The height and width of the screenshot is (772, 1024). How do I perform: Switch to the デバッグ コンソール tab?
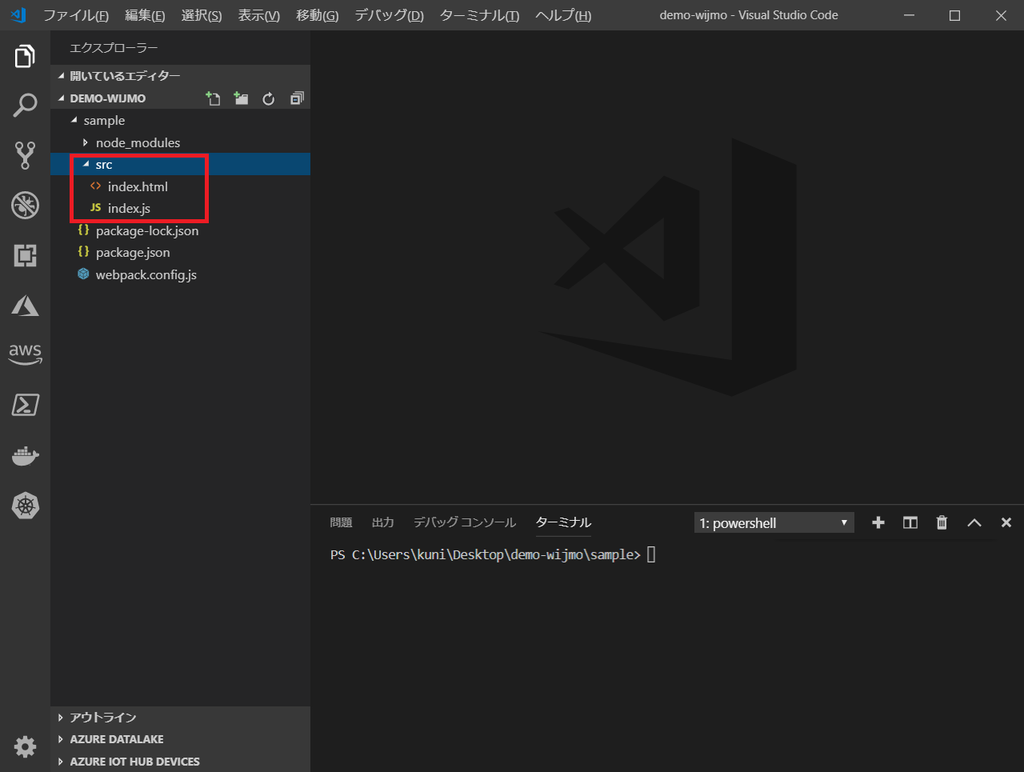click(464, 523)
